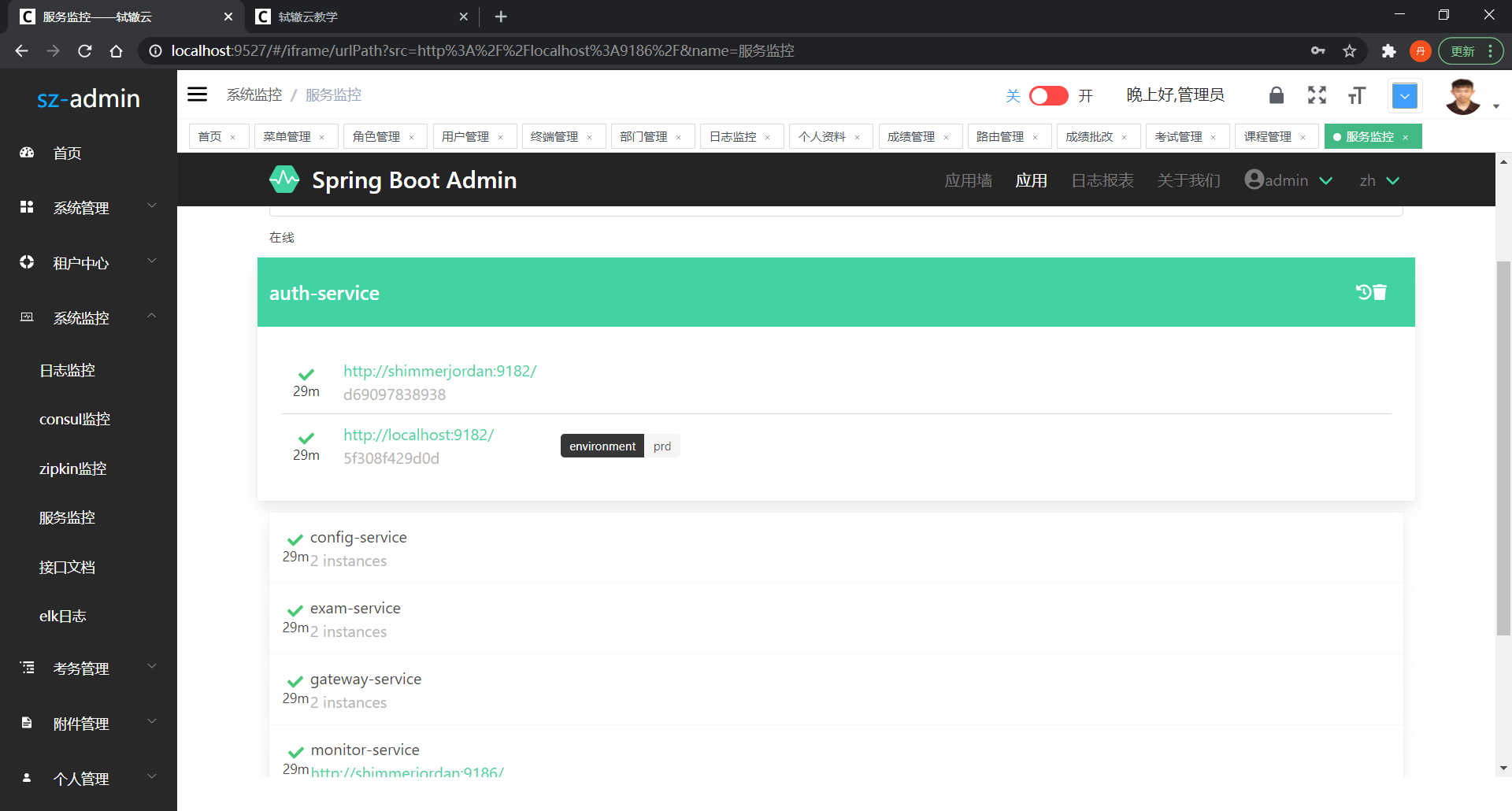Screen dimensions: 1512x811
Task: Open a new browser tab
Action: pos(501,17)
